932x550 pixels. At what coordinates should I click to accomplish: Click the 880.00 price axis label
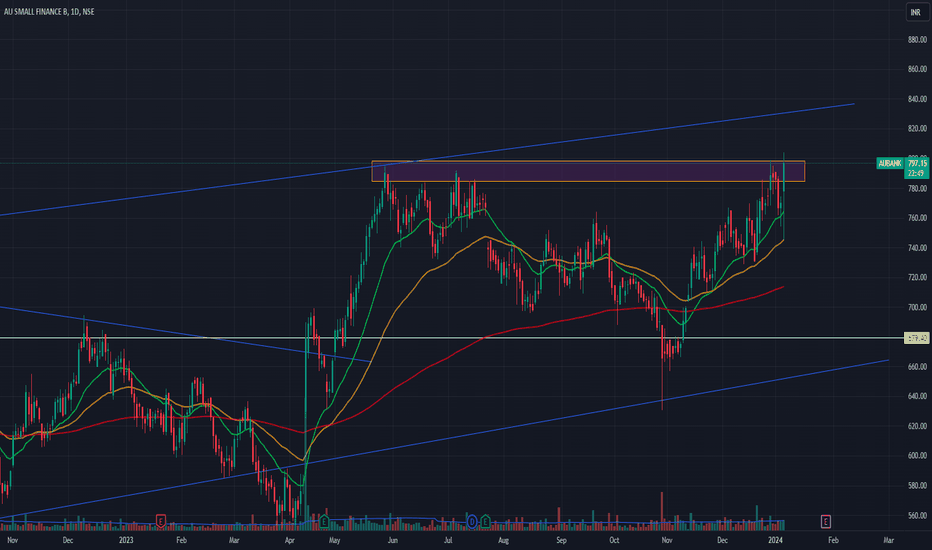tap(917, 40)
